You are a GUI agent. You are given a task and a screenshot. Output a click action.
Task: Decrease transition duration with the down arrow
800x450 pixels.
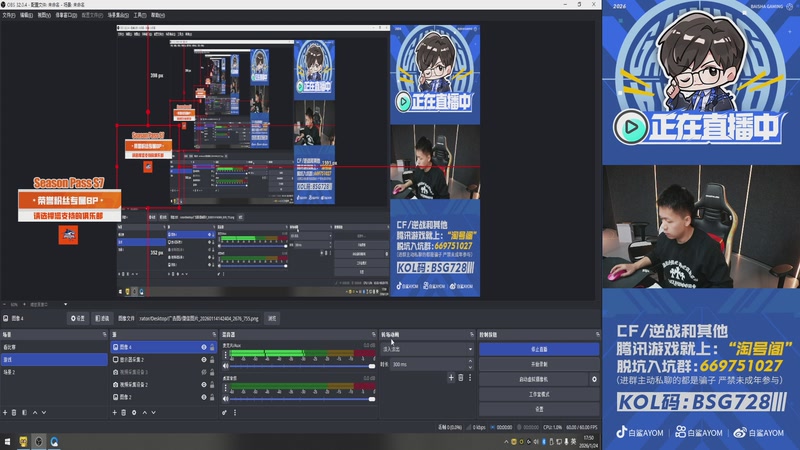[470, 367]
